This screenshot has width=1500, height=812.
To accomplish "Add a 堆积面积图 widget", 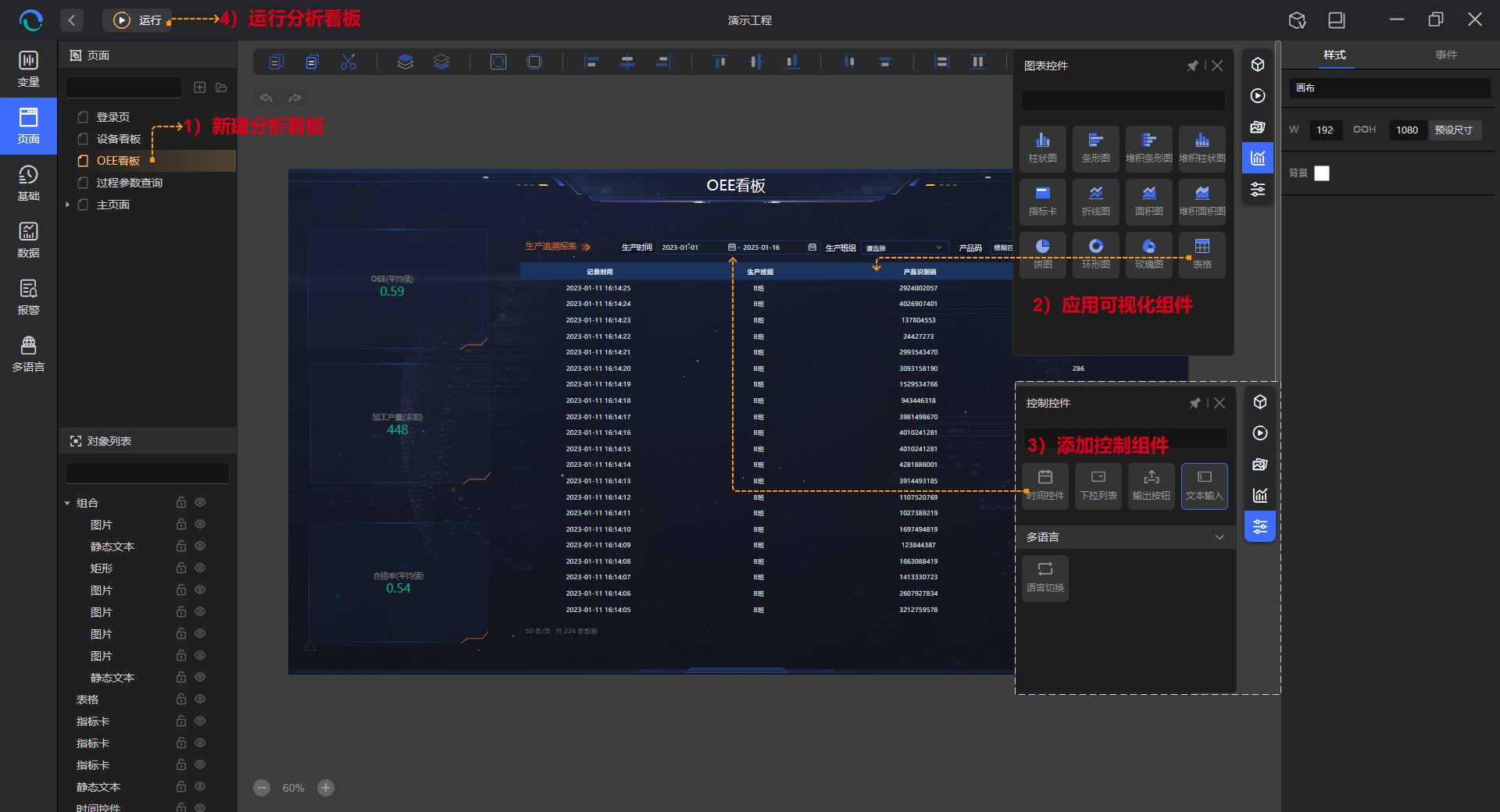I will click(1202, 201).
